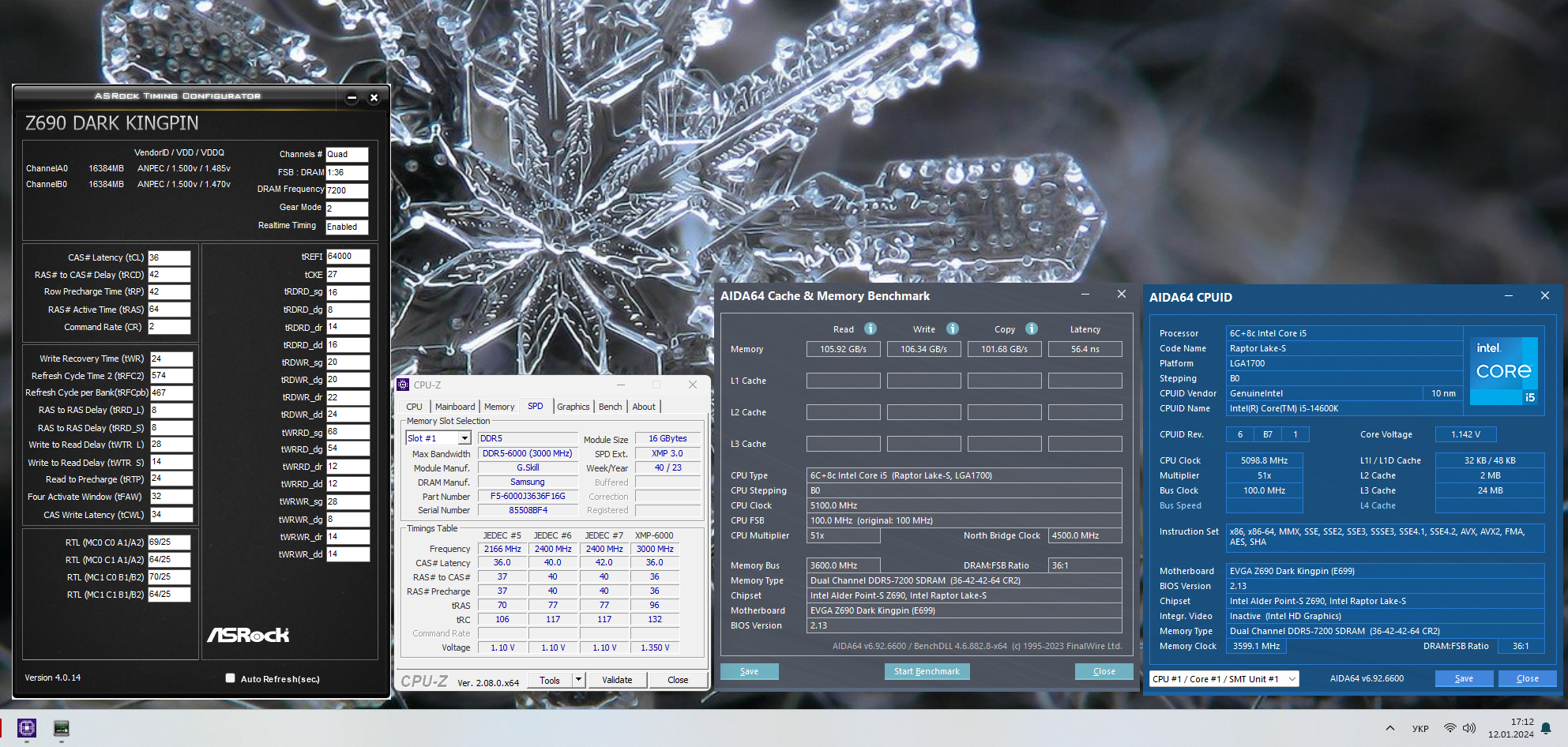Click the Memory Copy result 101.68 GB/s
Screen dimensions: 1568x747
point(1004,349)
